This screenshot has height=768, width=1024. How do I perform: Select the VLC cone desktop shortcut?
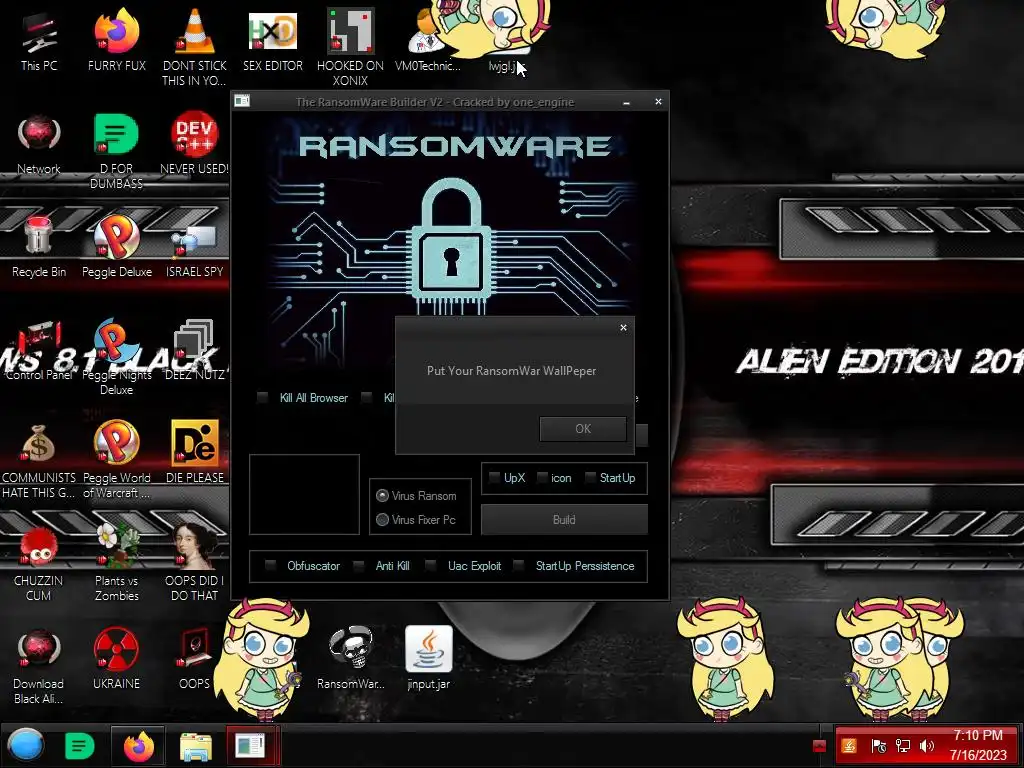pyautogui.click(x=194, y=47)
